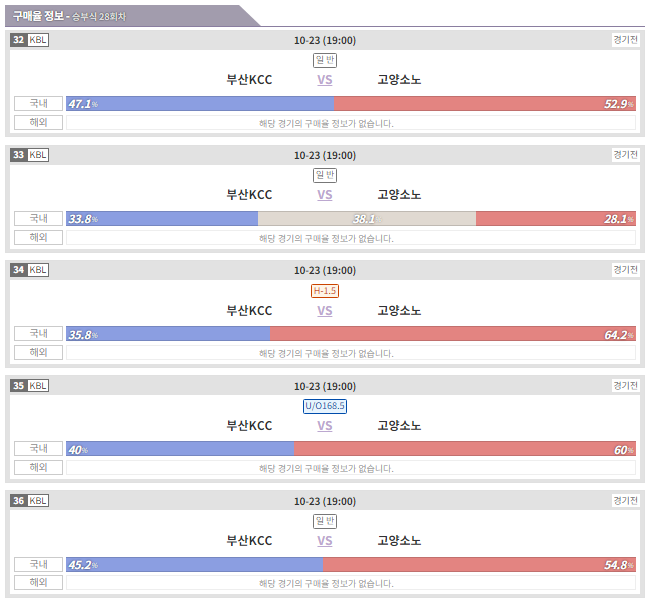
Task: Select the 국내 label in match 32
Action: 38,103
